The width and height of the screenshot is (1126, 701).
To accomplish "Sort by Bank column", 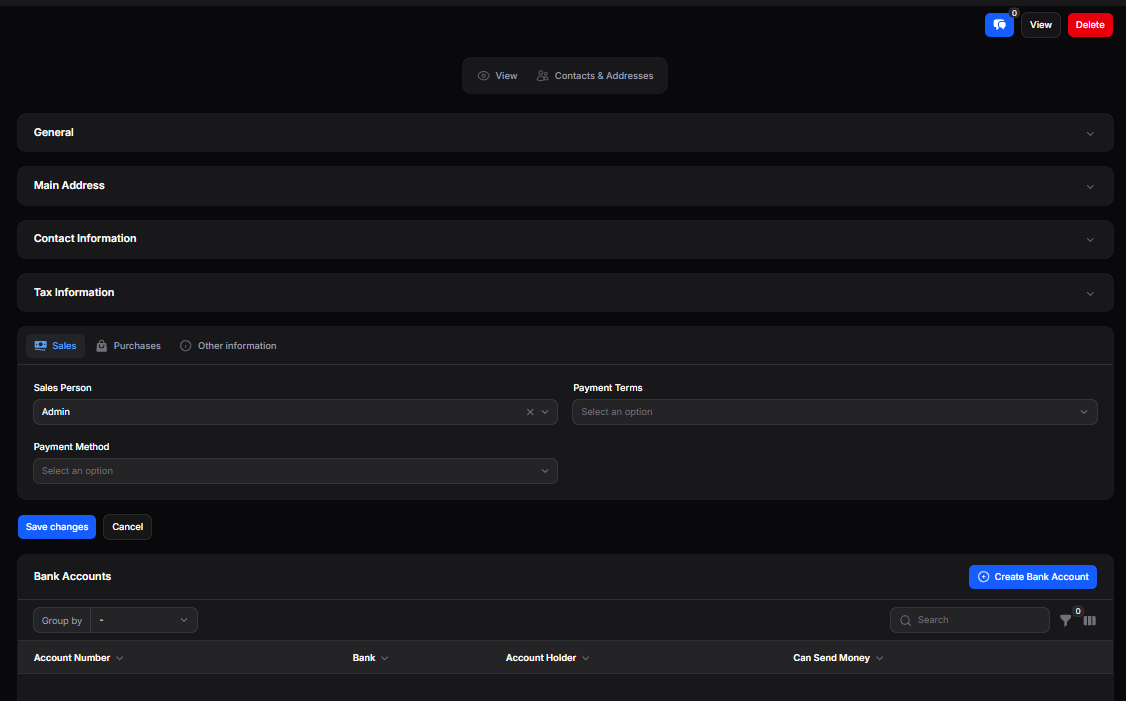I will (371, 658).
